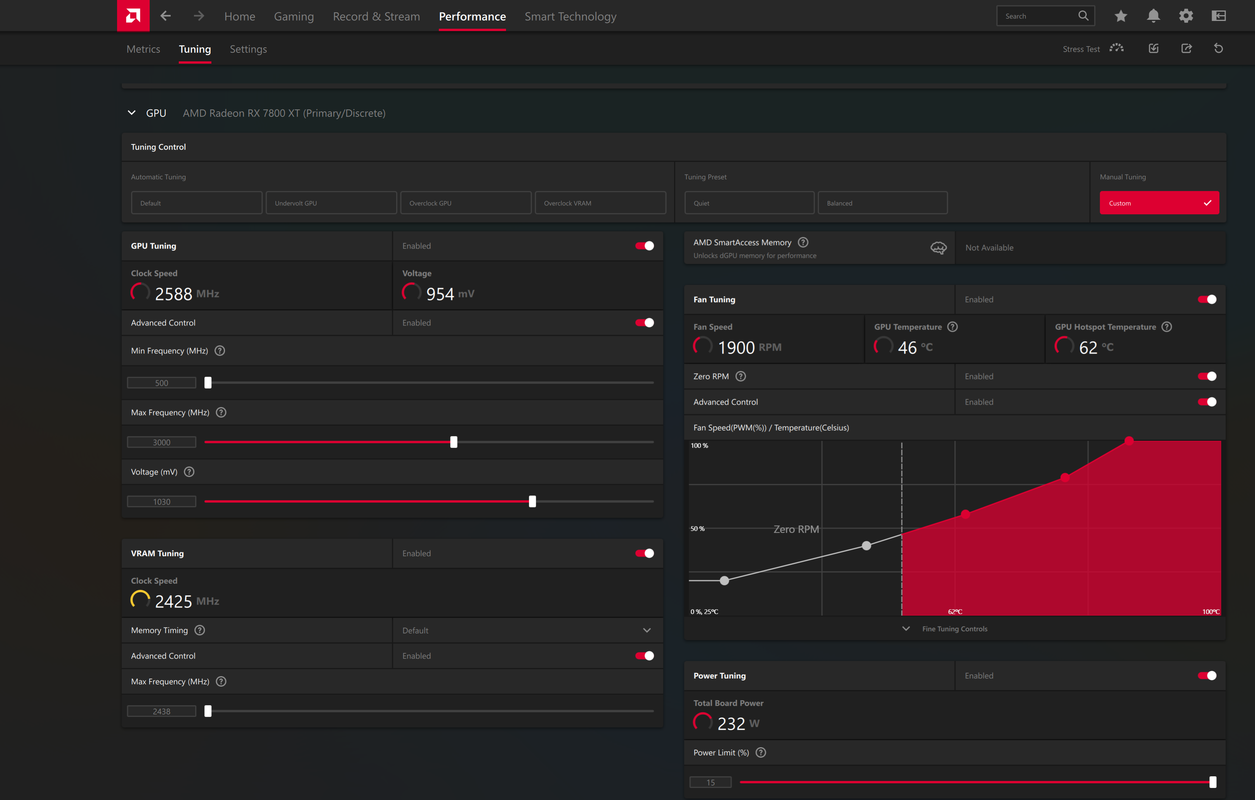
Task: Disable the Power Tuning toggle
Action: [x=1207, y=676]
